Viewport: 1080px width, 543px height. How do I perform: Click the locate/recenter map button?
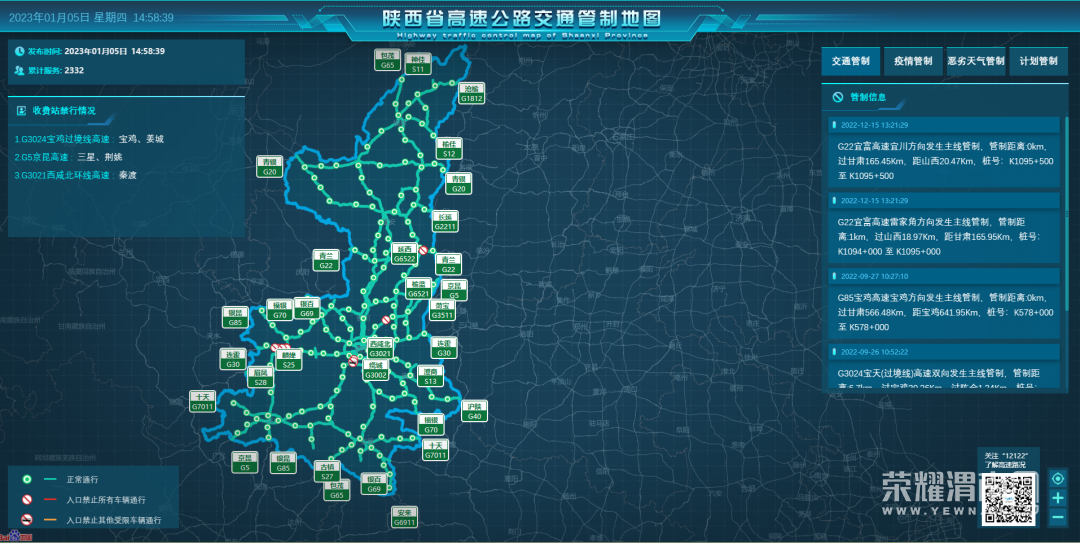tap(1058, 479)
